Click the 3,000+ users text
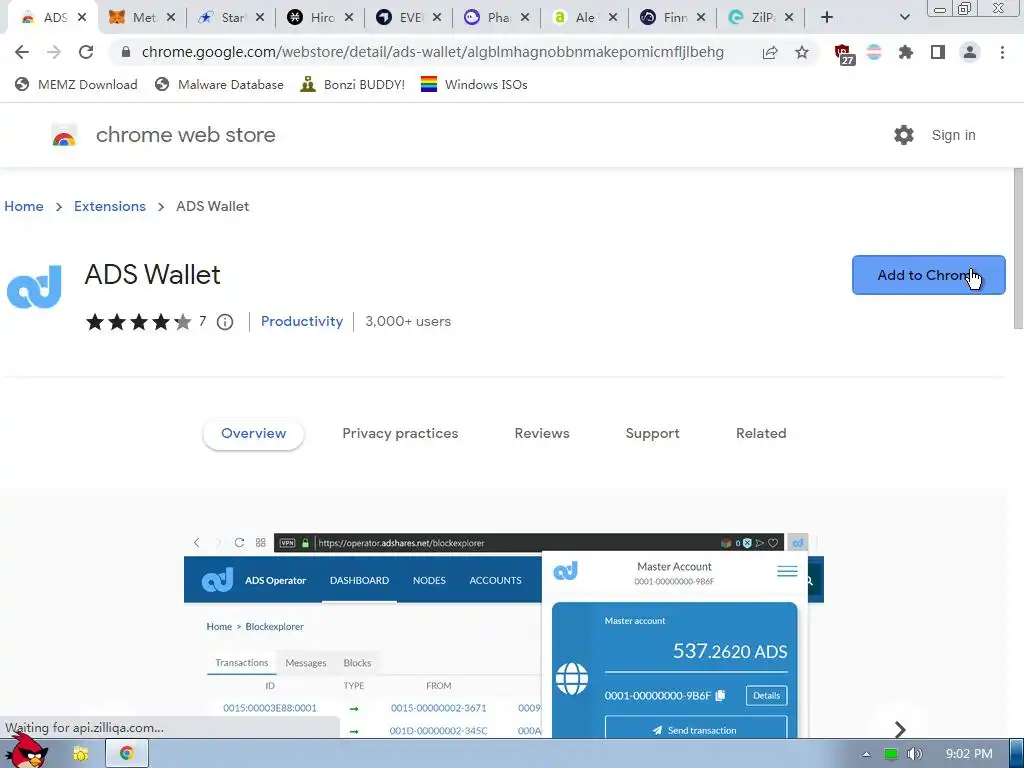This screenshot has height=768, width=1024. tap(408, 321)
